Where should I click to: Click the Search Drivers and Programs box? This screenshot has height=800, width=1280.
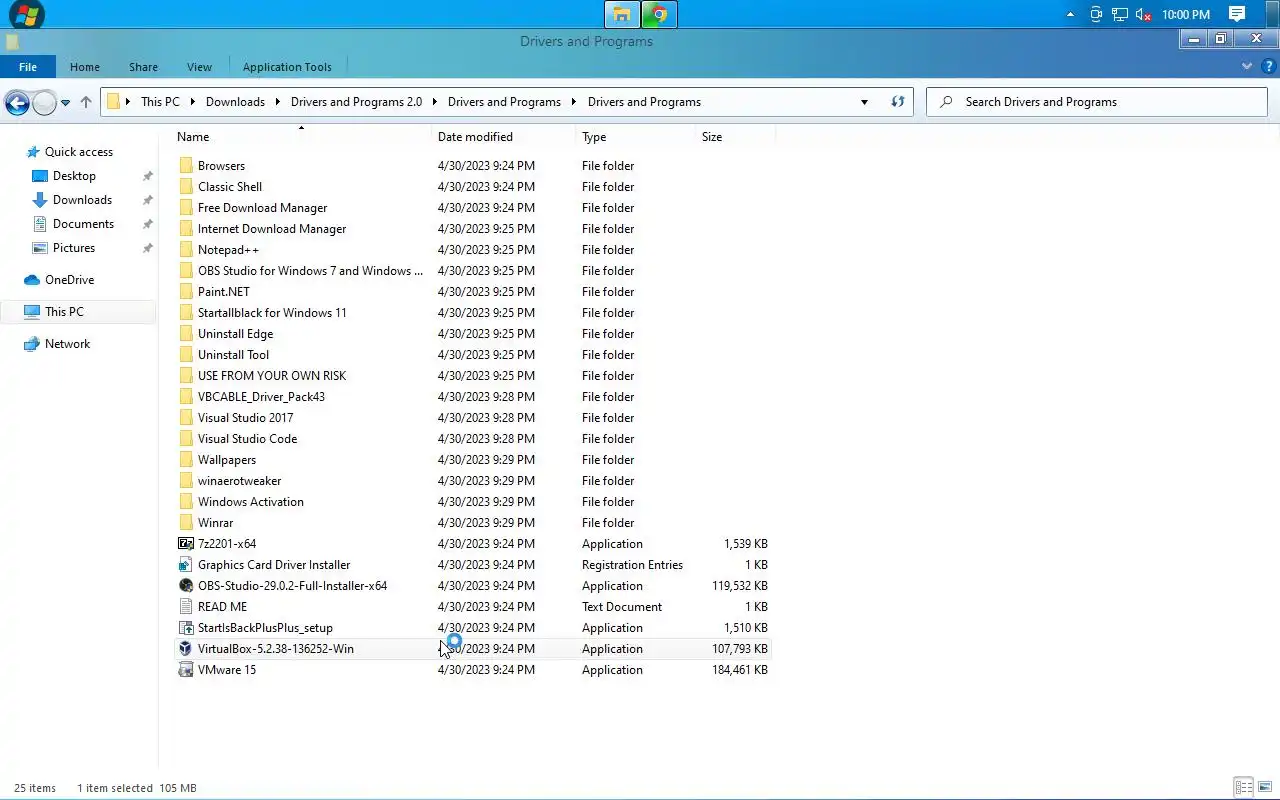1097,102
